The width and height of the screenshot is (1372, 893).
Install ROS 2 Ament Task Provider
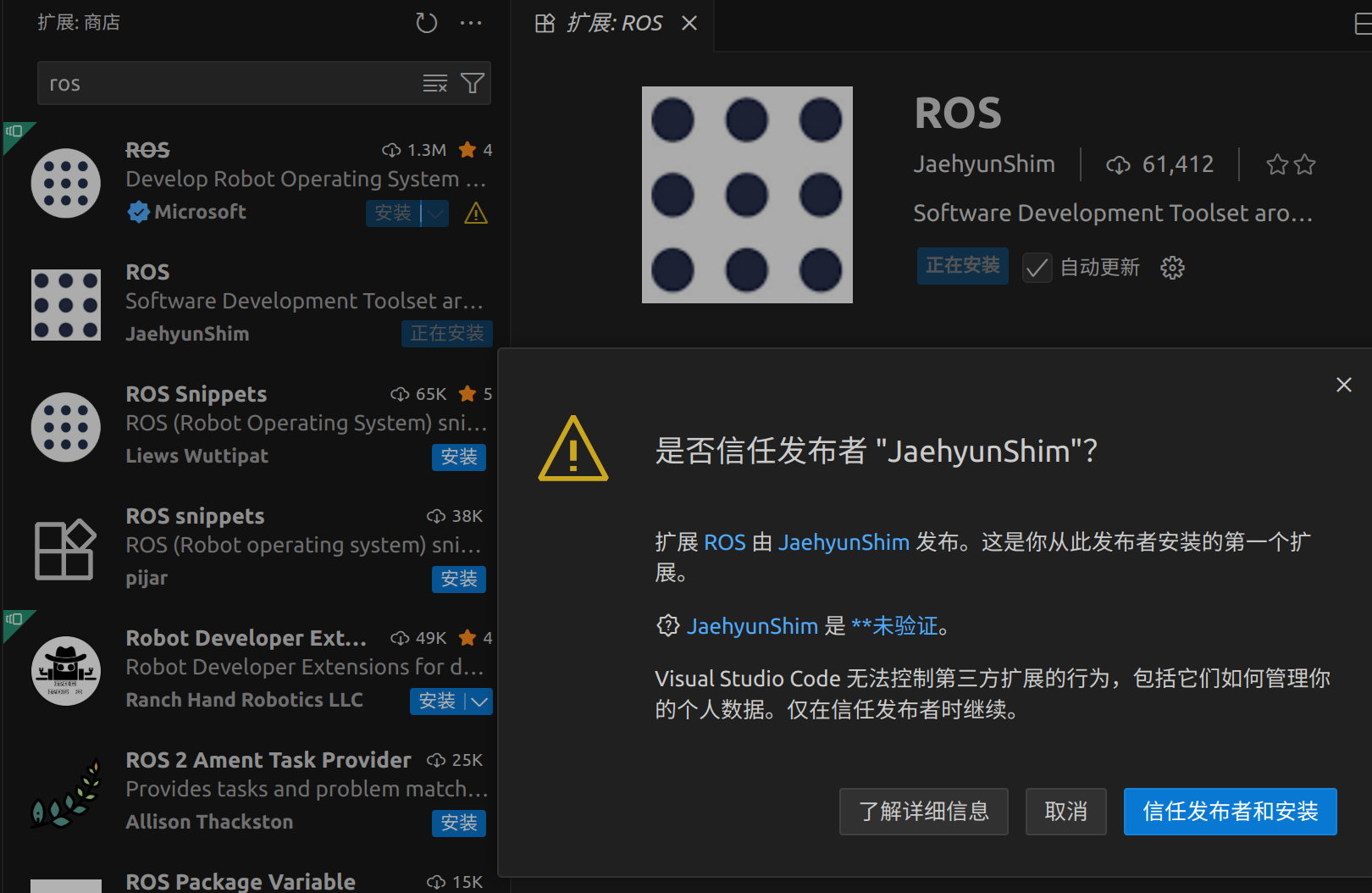pos(459,824)
